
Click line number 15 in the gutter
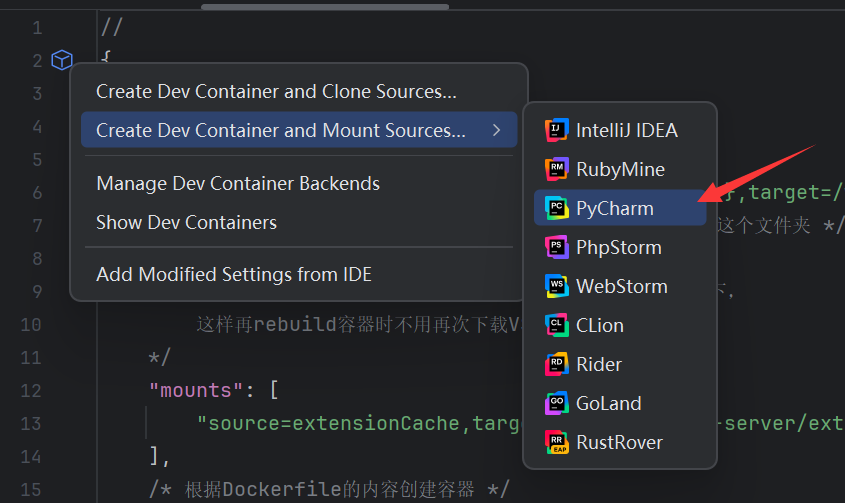(31, 490)
